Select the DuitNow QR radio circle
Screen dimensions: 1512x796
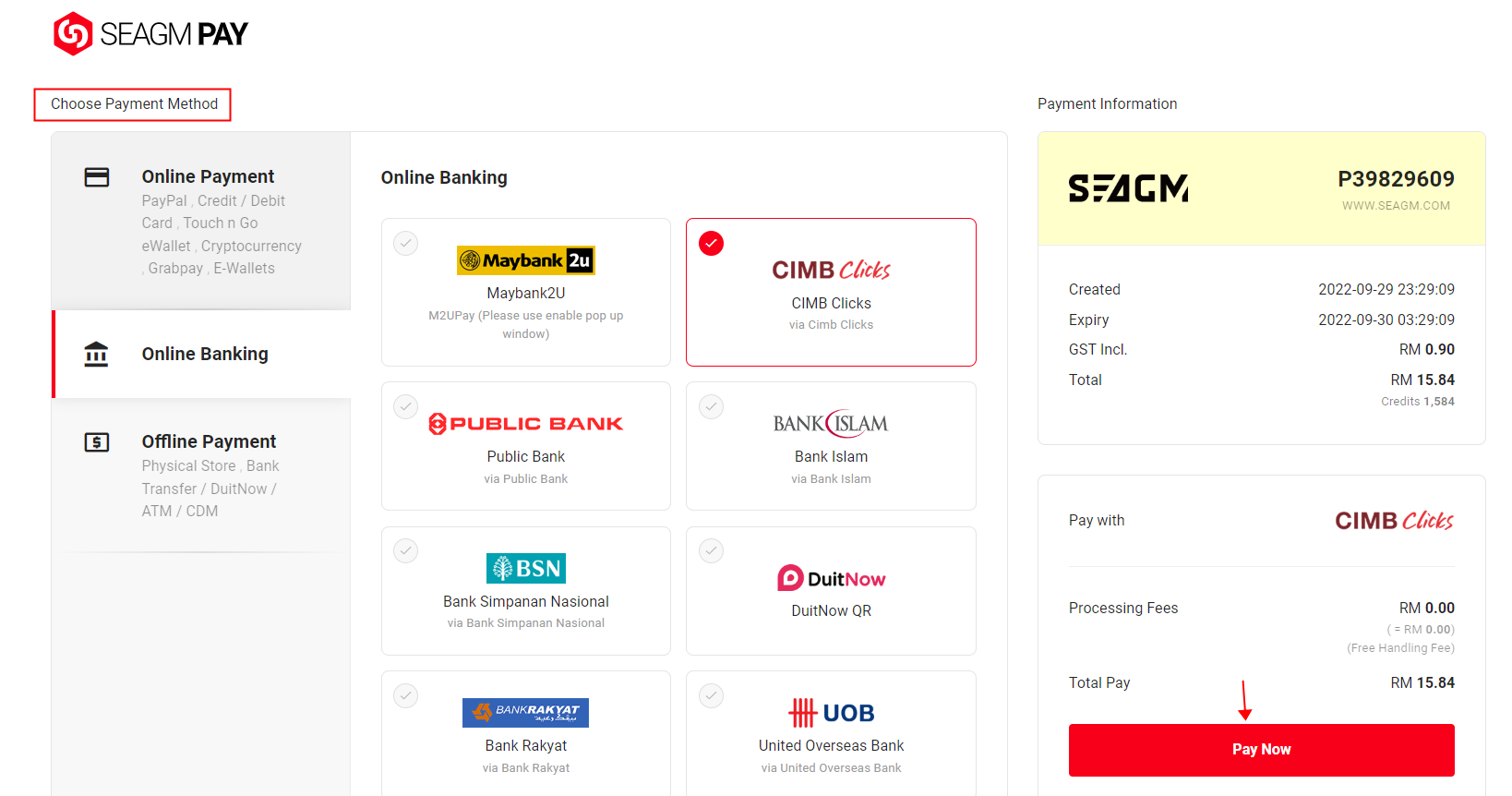click(x=711, y=550)
